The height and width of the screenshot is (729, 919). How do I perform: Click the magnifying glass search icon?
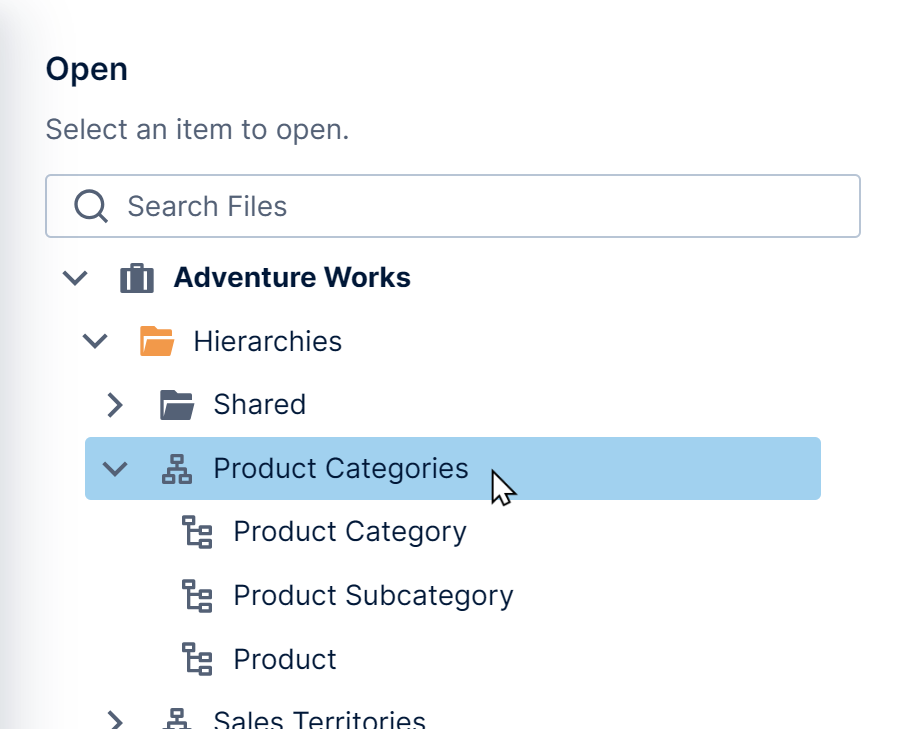90,206
